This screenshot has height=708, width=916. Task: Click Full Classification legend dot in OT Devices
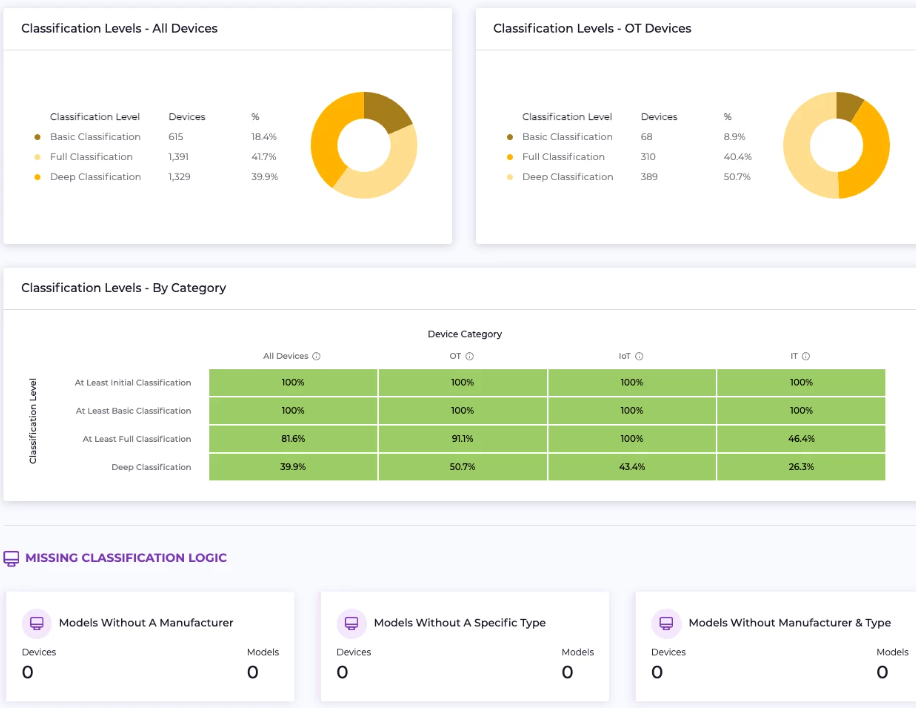click(510, 157)
